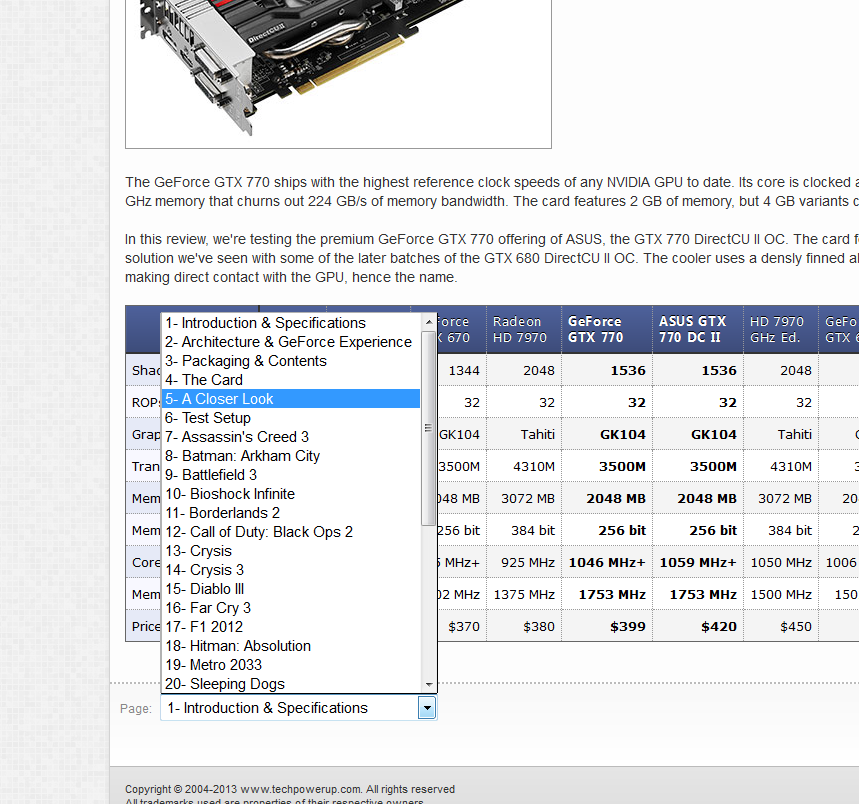Select '16- Far Cry 3' option

click(291, 608)
